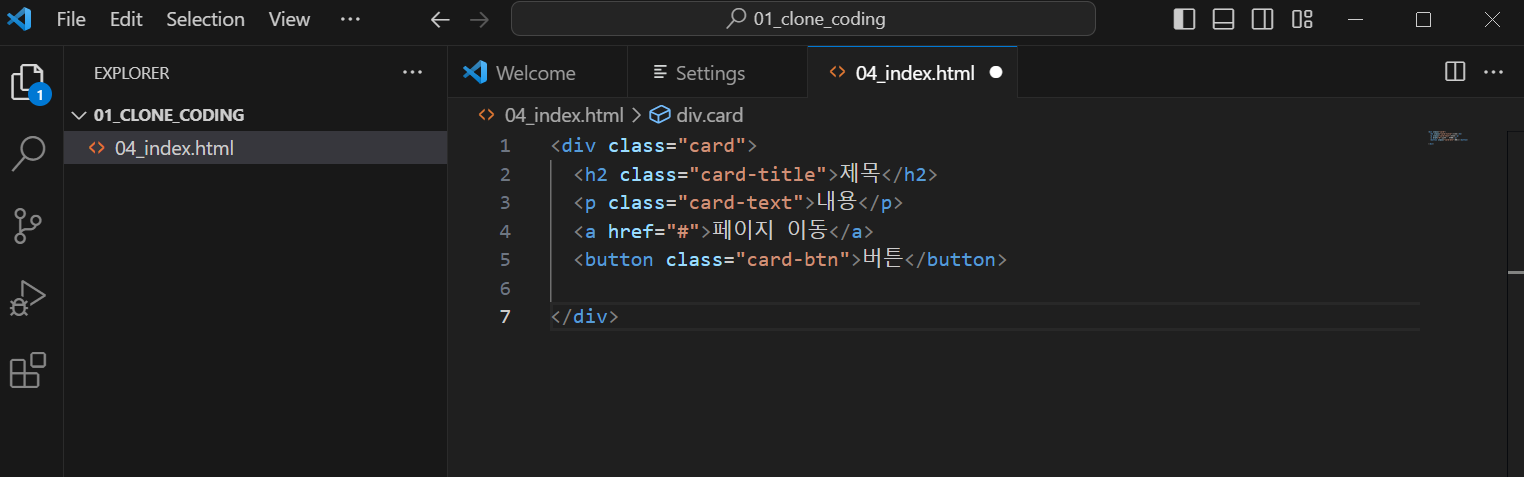Click the minimap code preview
This screenshot has width=1524, height=477.
click(1447, 136)
